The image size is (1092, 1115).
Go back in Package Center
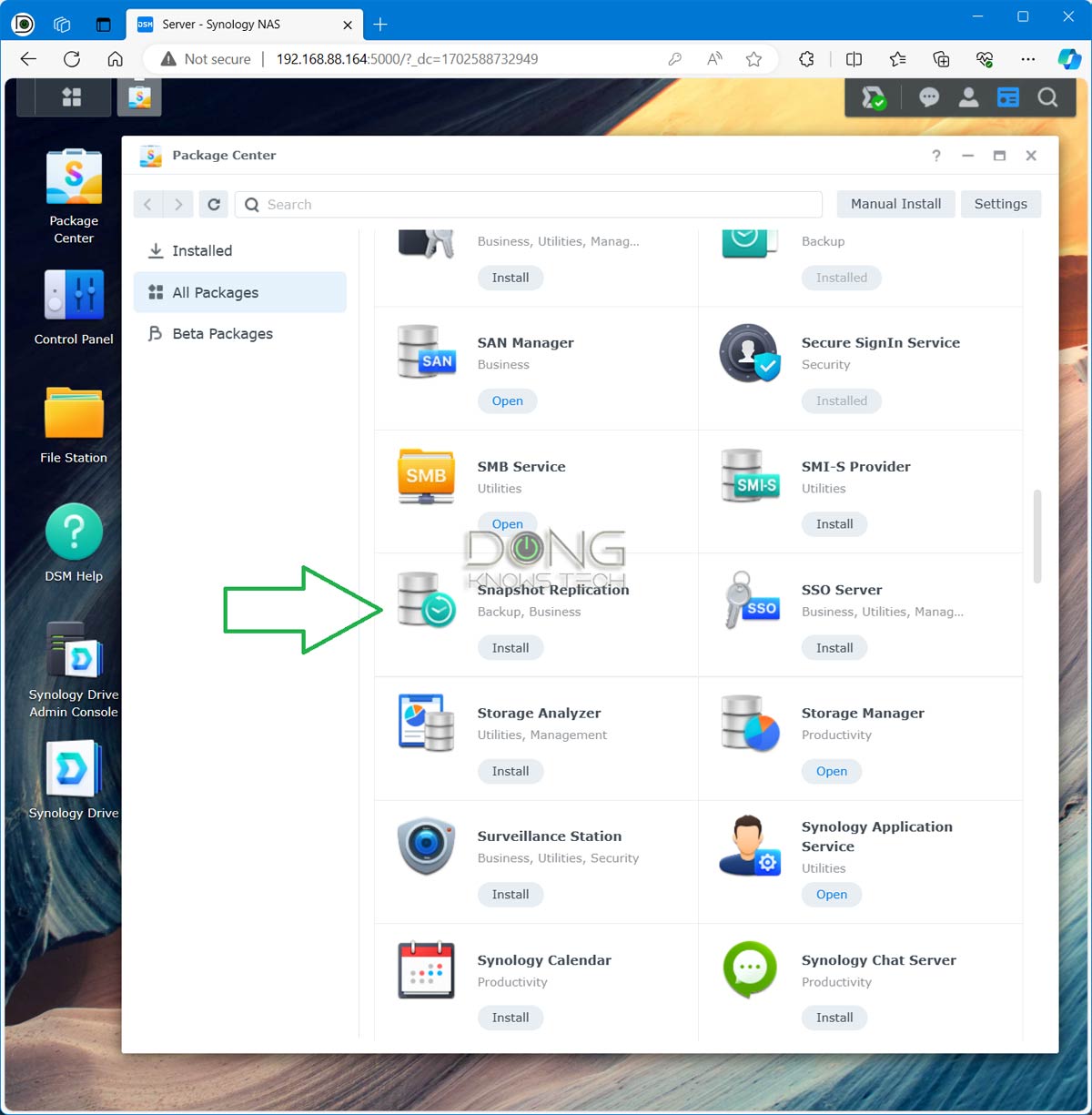(148, 205)
